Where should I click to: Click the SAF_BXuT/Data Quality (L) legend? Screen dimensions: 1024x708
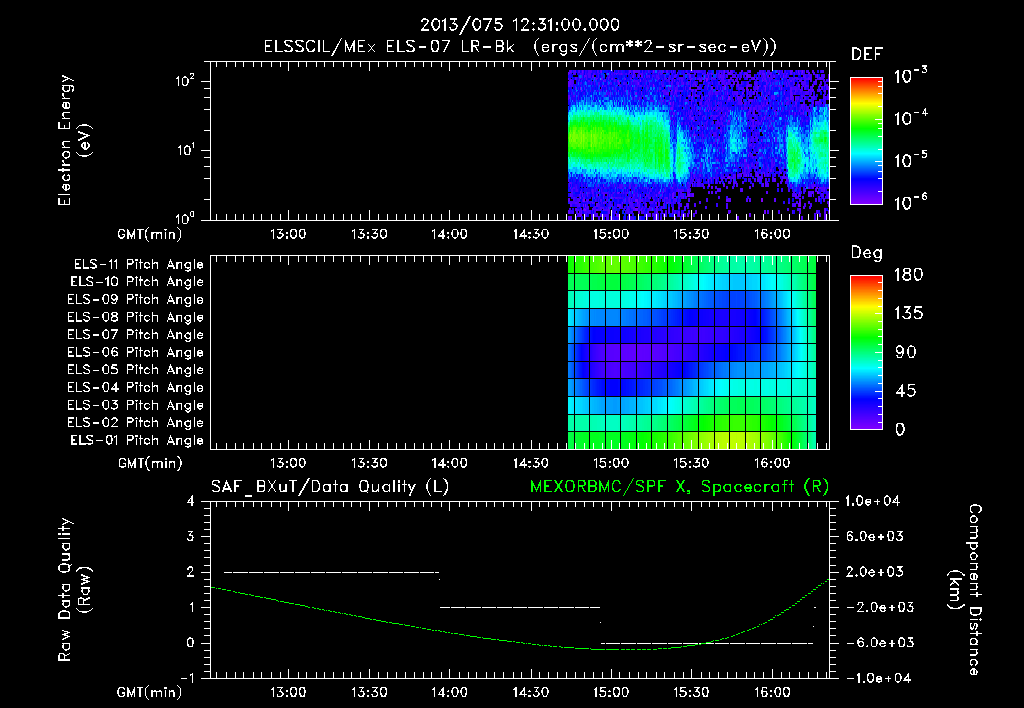click(330, 487)
